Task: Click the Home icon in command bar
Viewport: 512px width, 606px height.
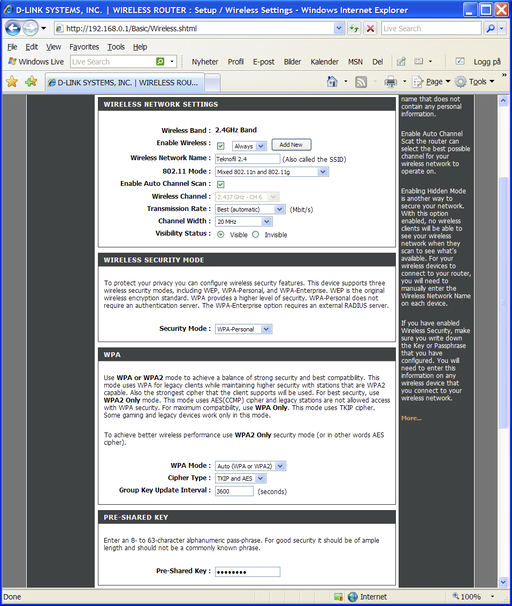Action: [x=332, y=82]
